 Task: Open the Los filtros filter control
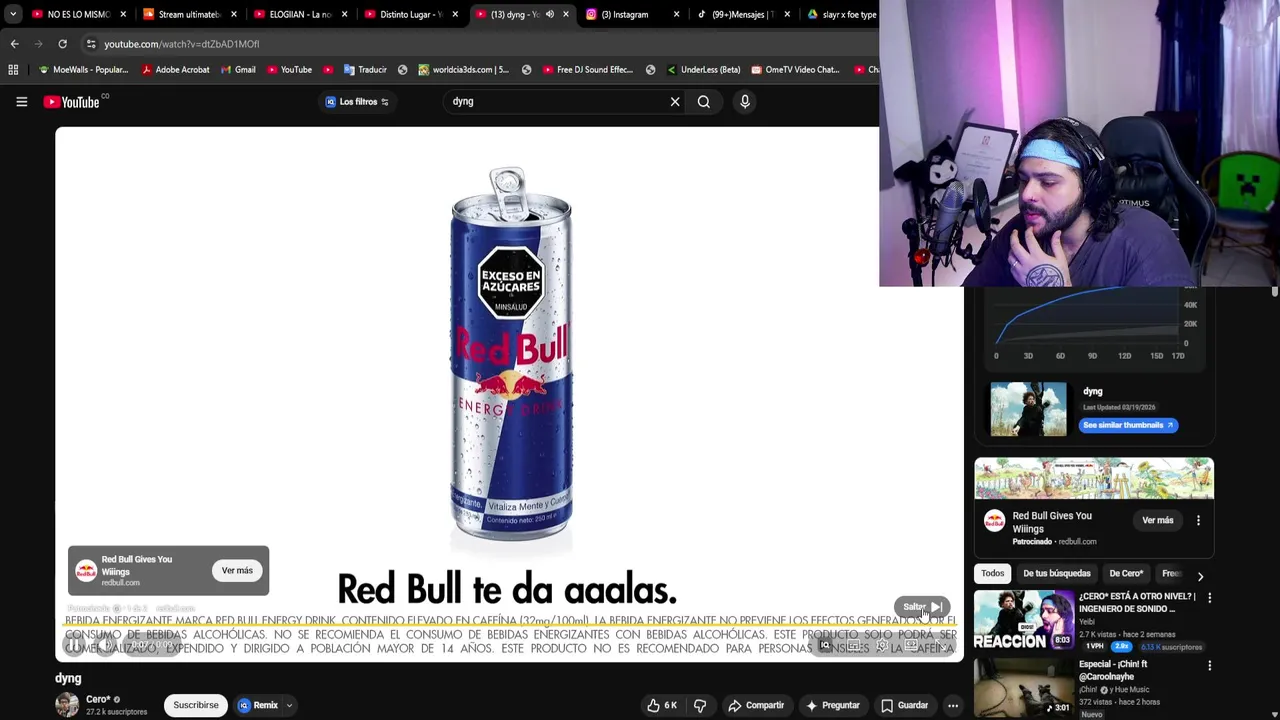coord(357,101)
